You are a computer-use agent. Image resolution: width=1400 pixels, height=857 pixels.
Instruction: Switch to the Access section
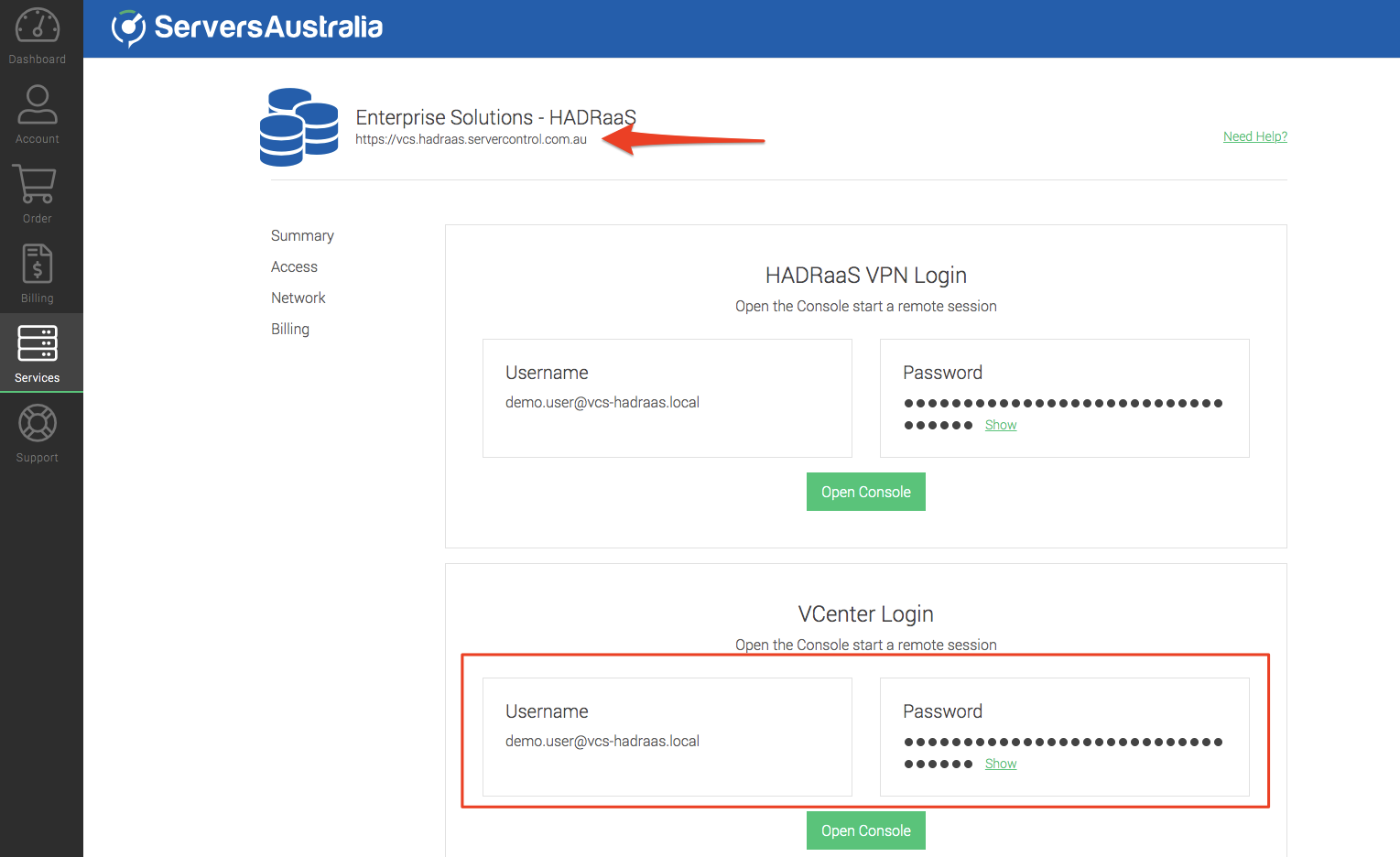click(x=294, y=266)
